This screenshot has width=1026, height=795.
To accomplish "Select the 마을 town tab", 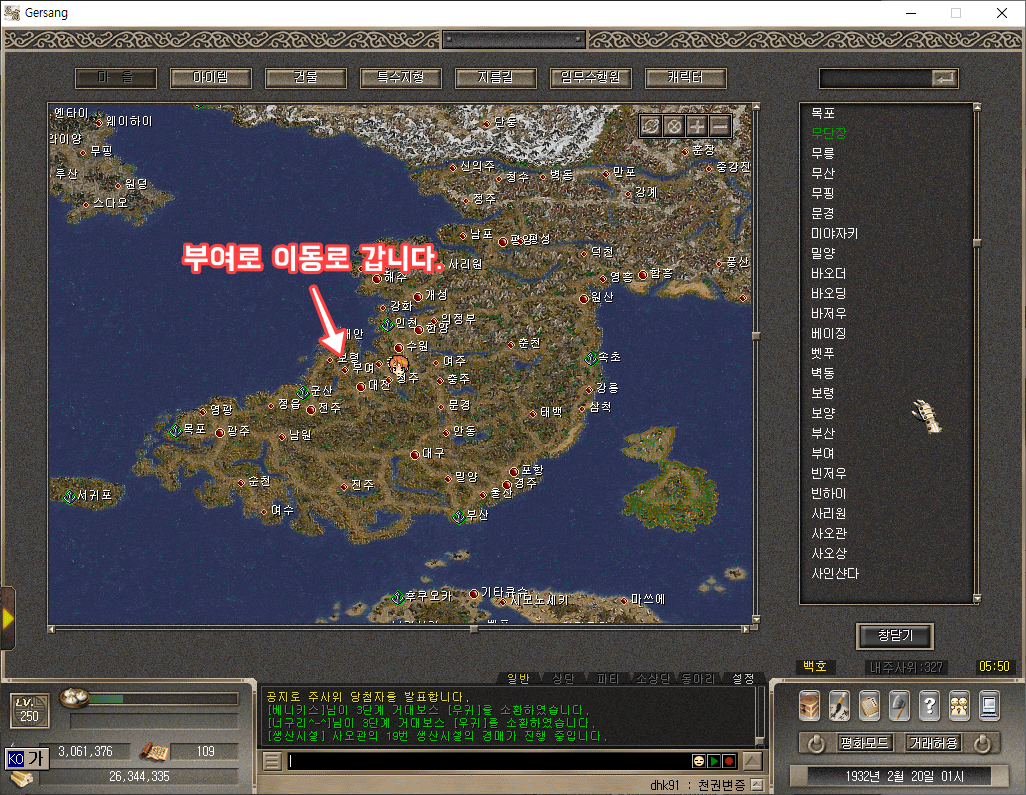I will coord(116,78).
